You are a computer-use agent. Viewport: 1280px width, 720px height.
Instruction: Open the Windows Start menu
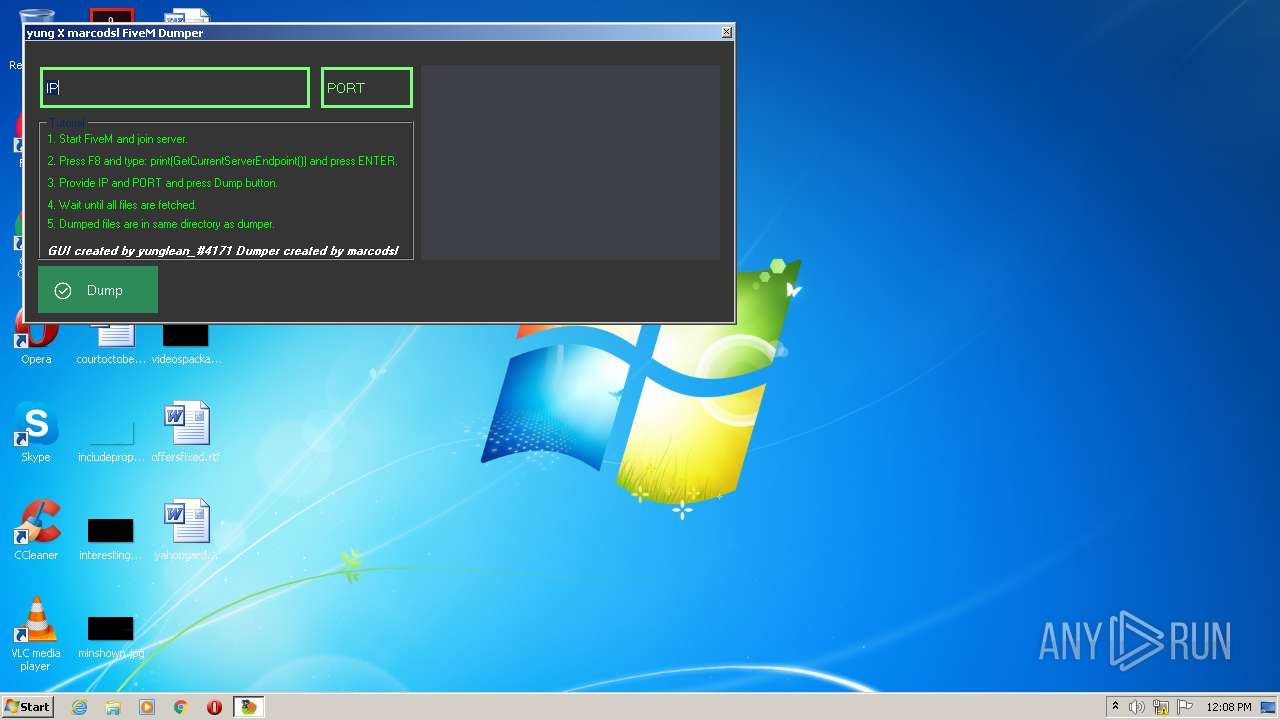28,707
